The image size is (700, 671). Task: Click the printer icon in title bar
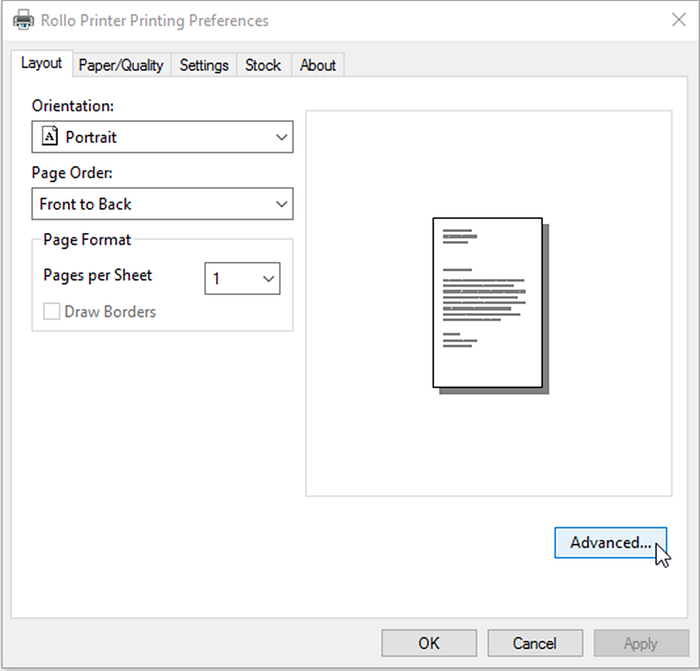pyautogui.click(x=23, y=20)
